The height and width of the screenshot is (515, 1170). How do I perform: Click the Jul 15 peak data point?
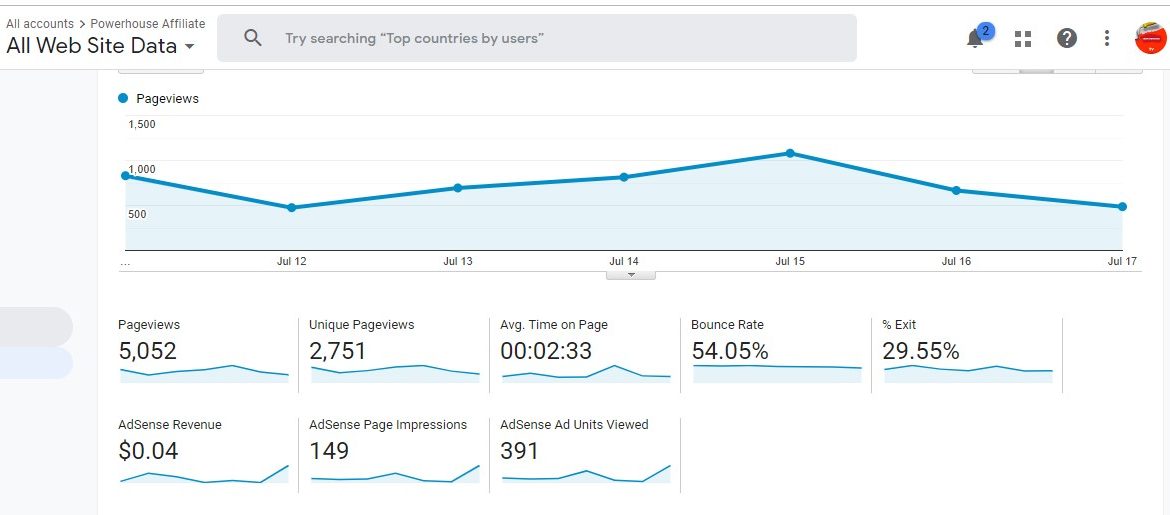pos(790,153)
